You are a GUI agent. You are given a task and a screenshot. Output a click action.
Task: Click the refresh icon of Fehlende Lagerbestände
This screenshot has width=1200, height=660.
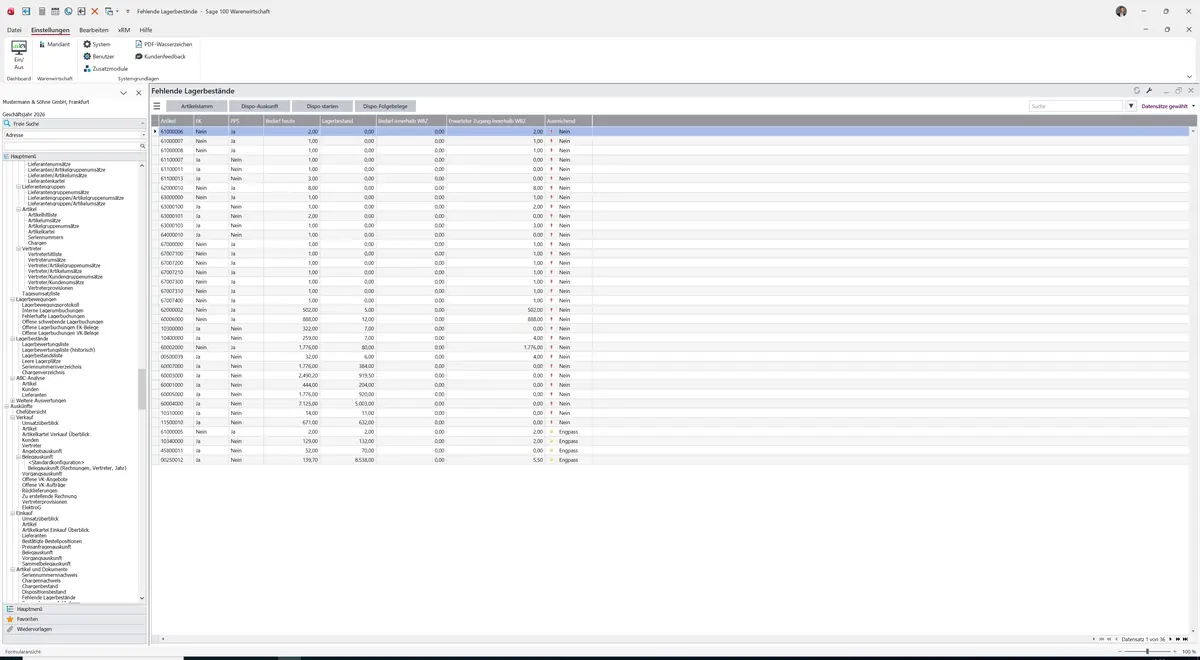(1137, 91)
